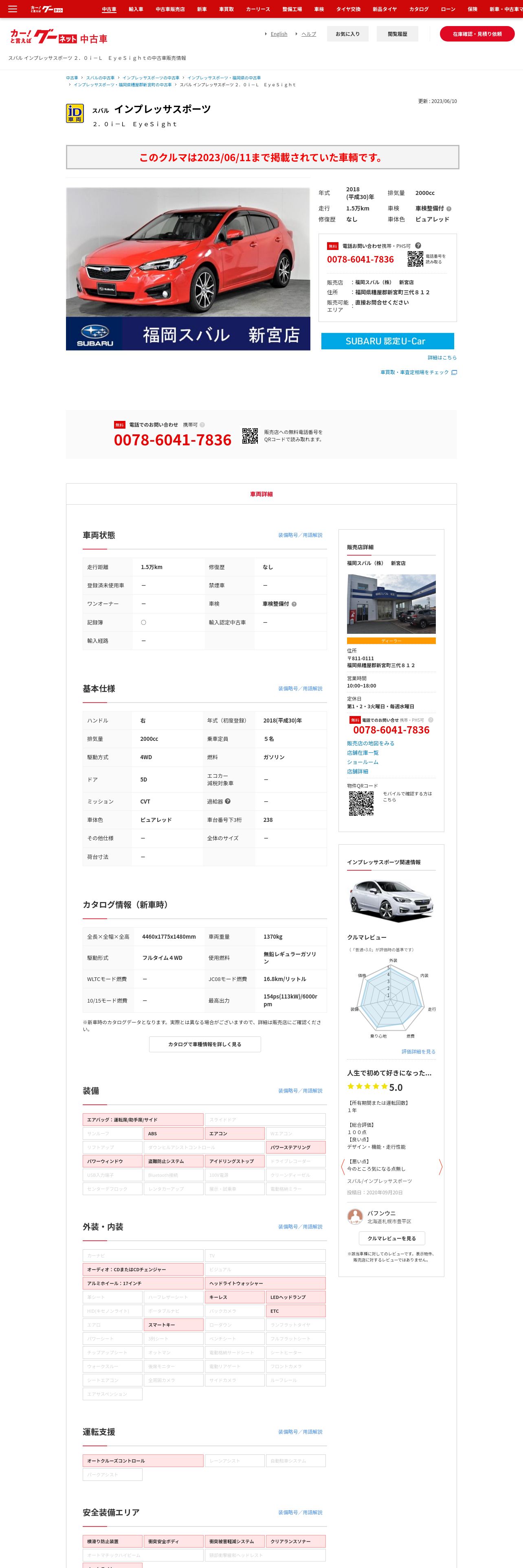
Task: Go to カーリース in the top navigation
Action: 257,9
